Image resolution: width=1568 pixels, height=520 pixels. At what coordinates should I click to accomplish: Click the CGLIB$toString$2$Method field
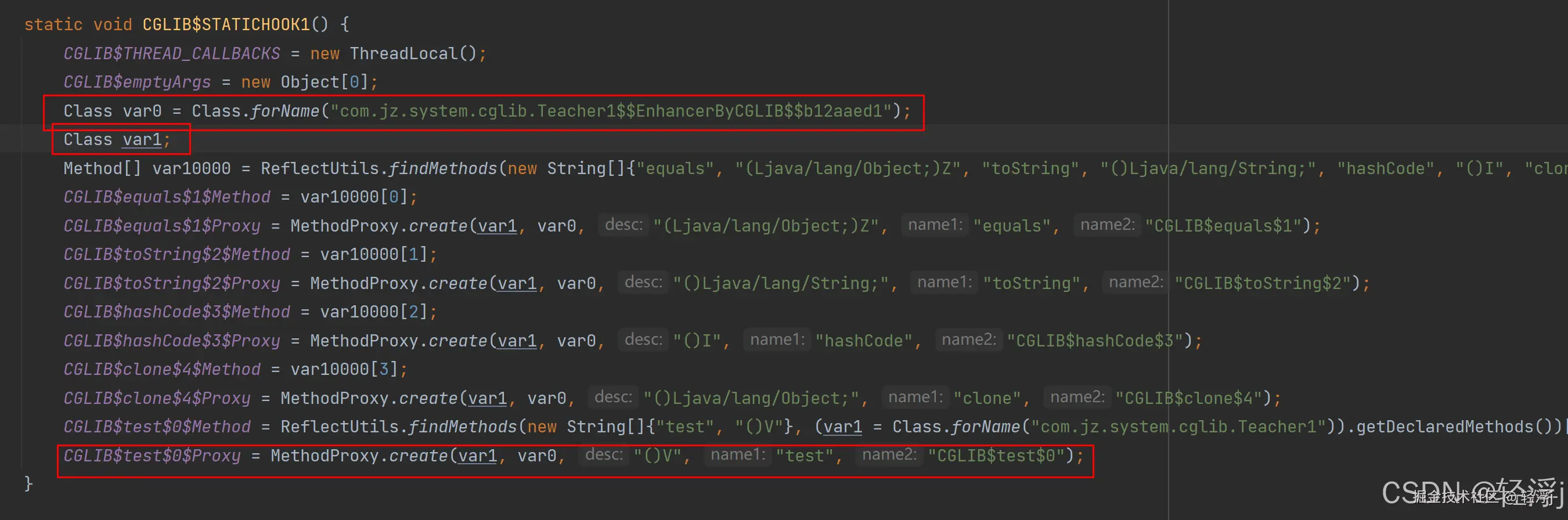(176, 254)
